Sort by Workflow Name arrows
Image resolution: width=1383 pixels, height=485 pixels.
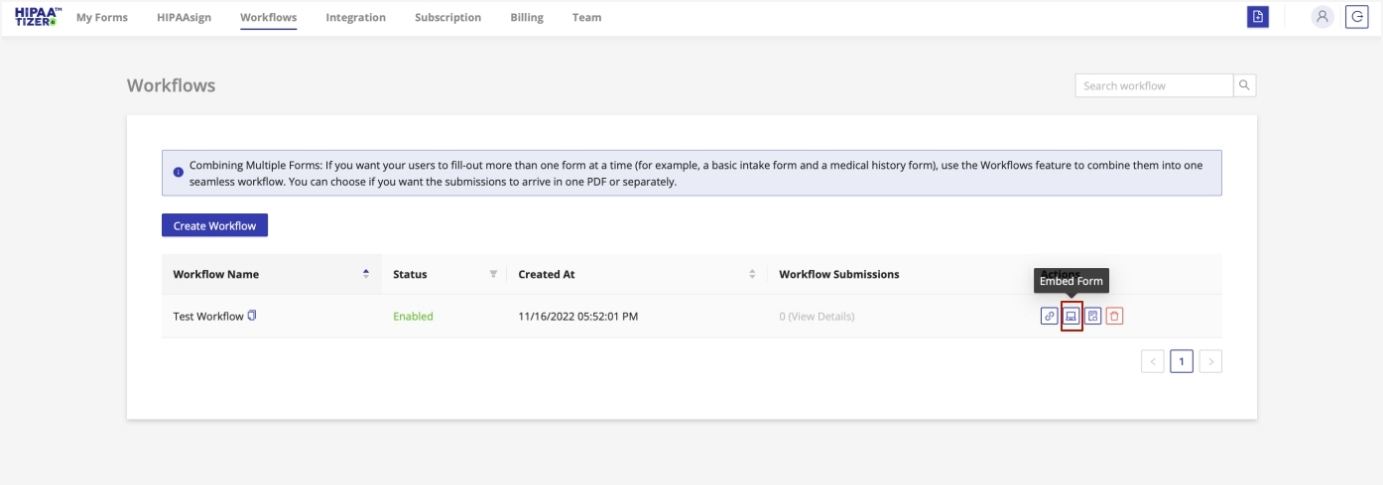point(366,274)
